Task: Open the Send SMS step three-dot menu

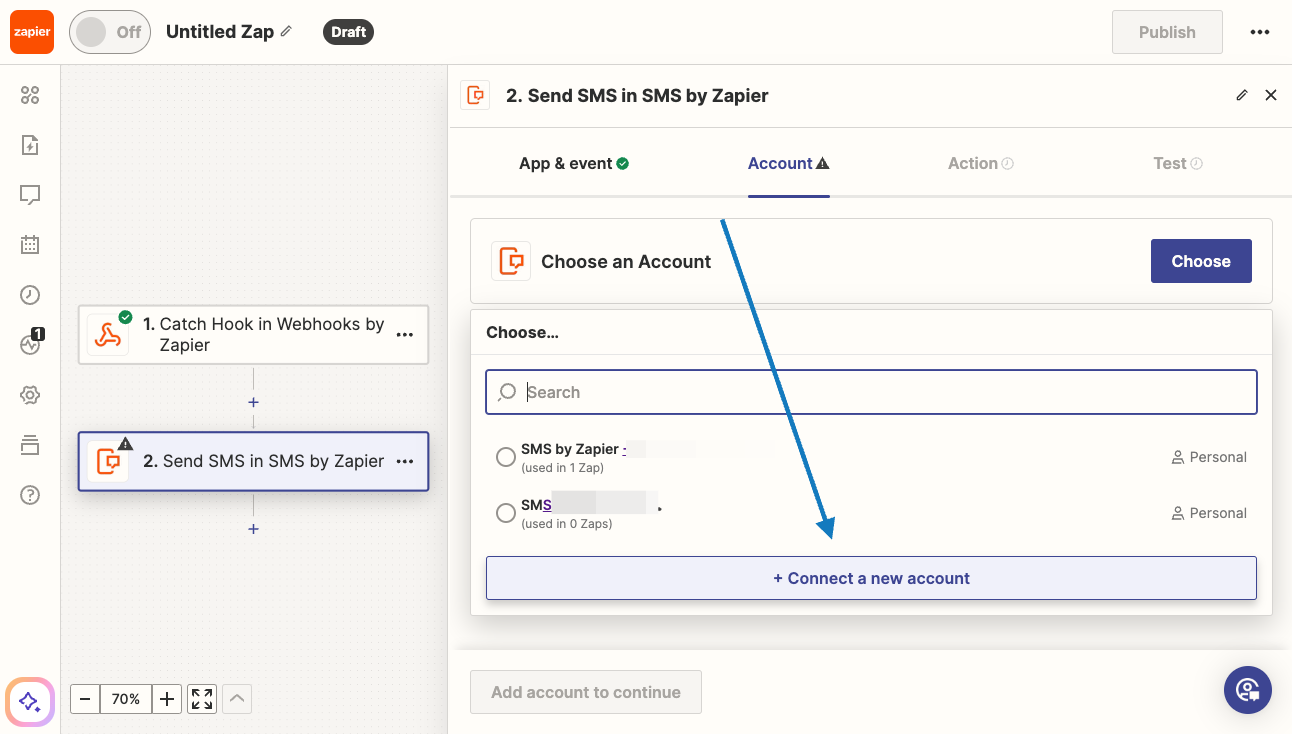Action: point(405,461)
